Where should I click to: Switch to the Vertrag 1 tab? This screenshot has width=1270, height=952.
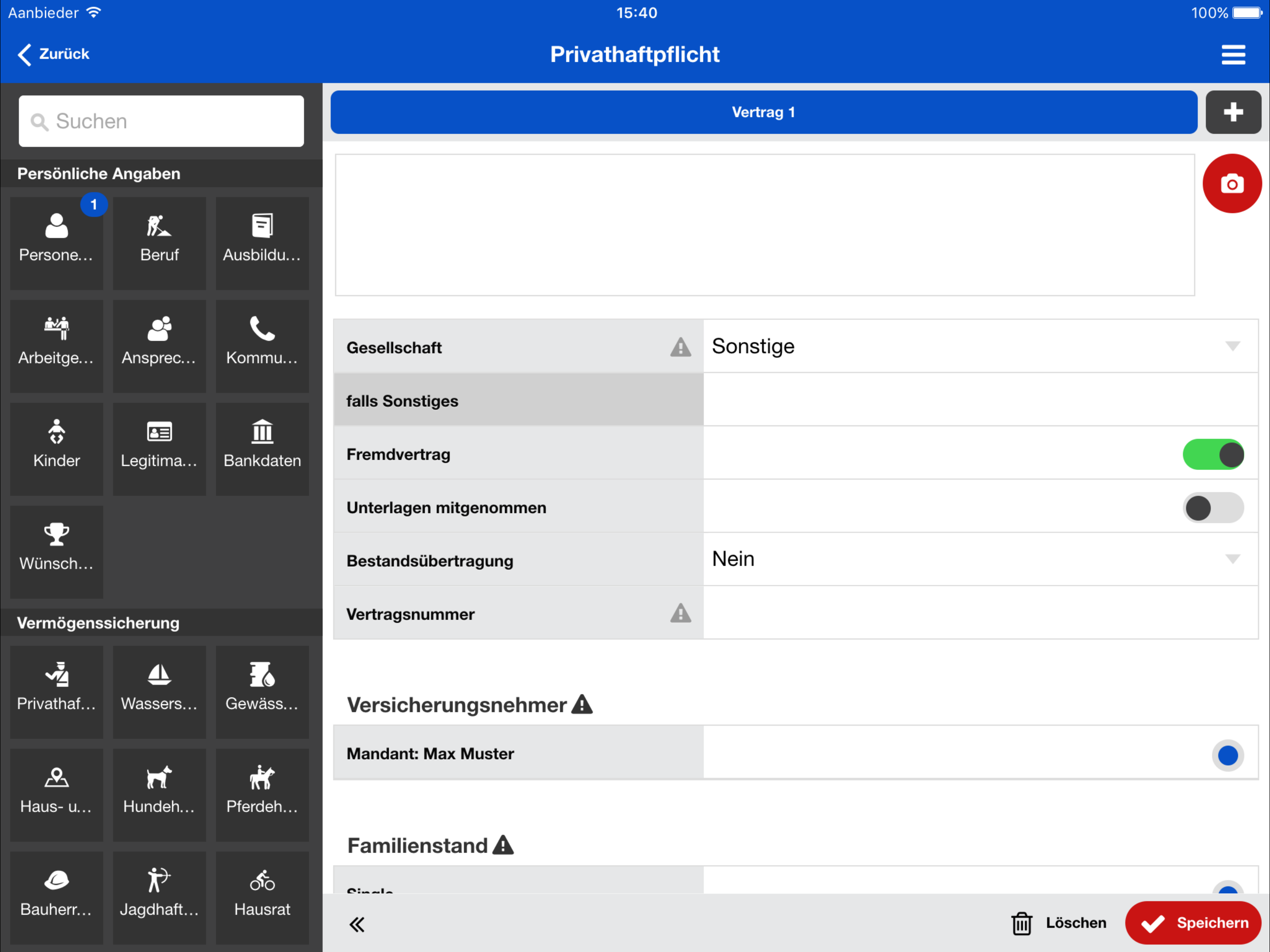pos(763,112)
